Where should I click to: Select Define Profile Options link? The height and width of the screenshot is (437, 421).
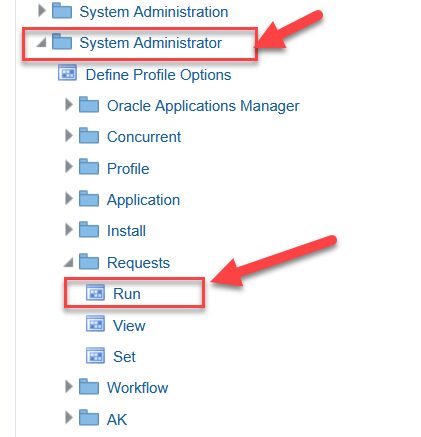tap(158, 74)
